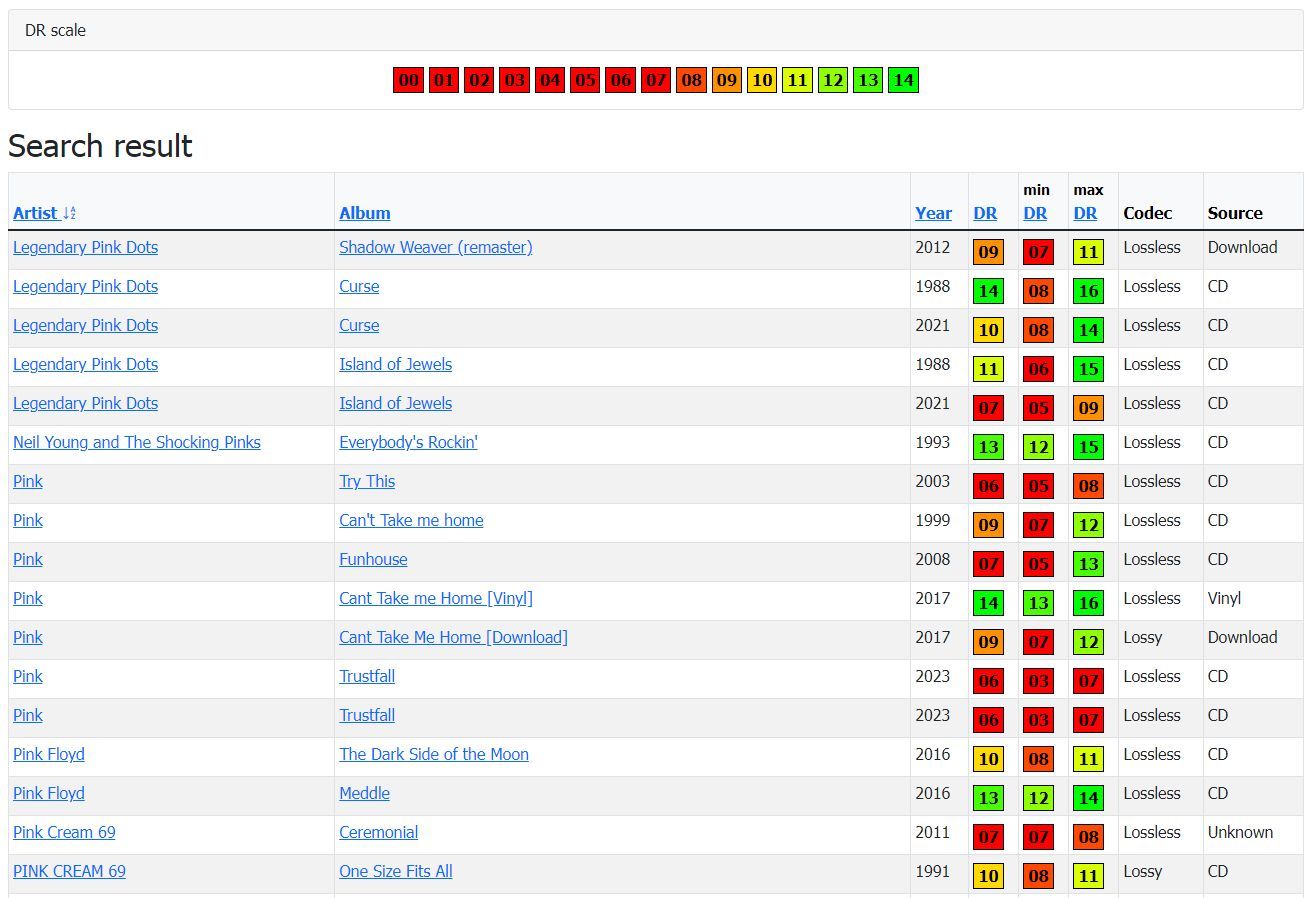Open Cant Take me Home [Vinyl] album
This screenshot has width=1312, height=898.
435,598
